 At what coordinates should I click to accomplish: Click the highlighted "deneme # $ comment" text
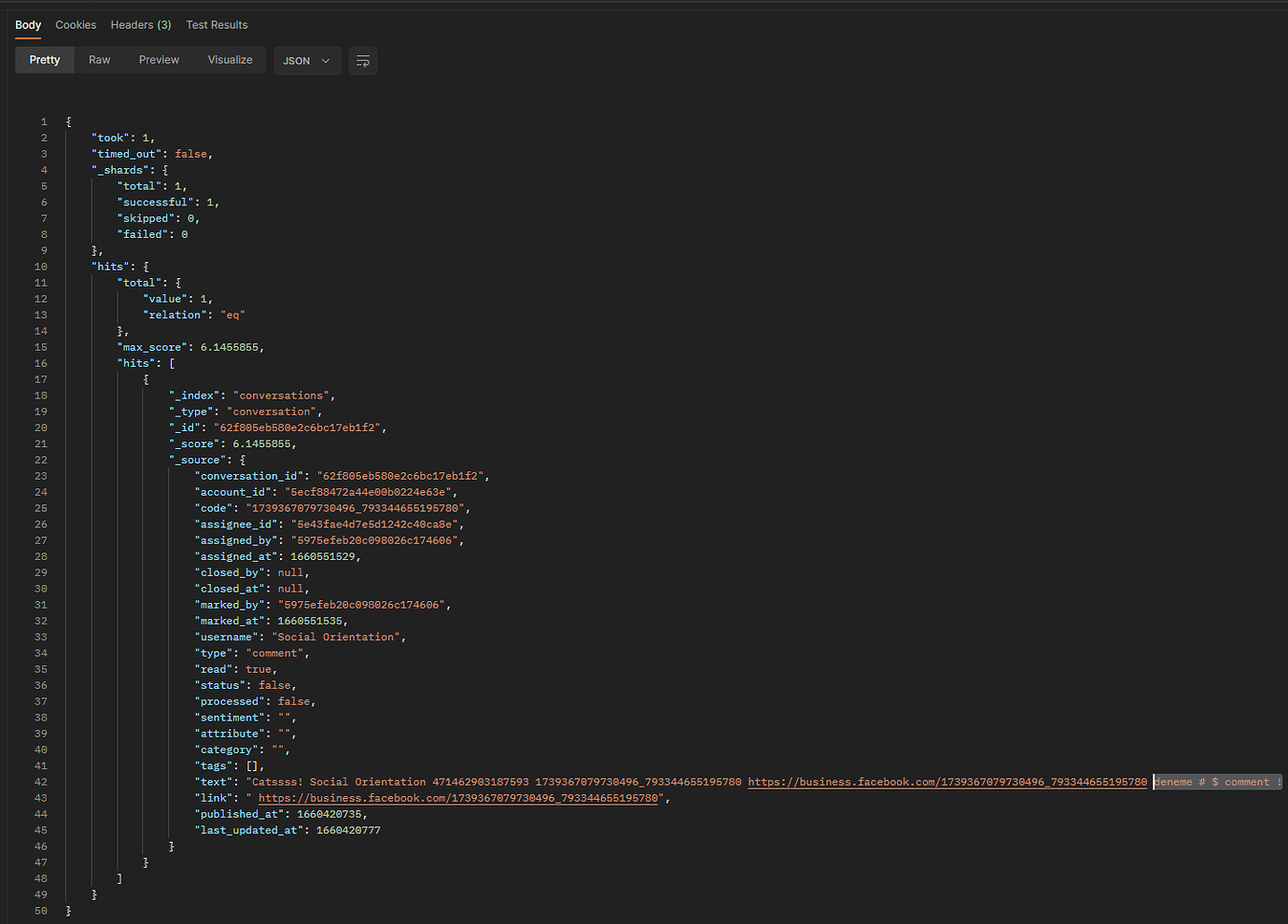(x=1216, y=781)
